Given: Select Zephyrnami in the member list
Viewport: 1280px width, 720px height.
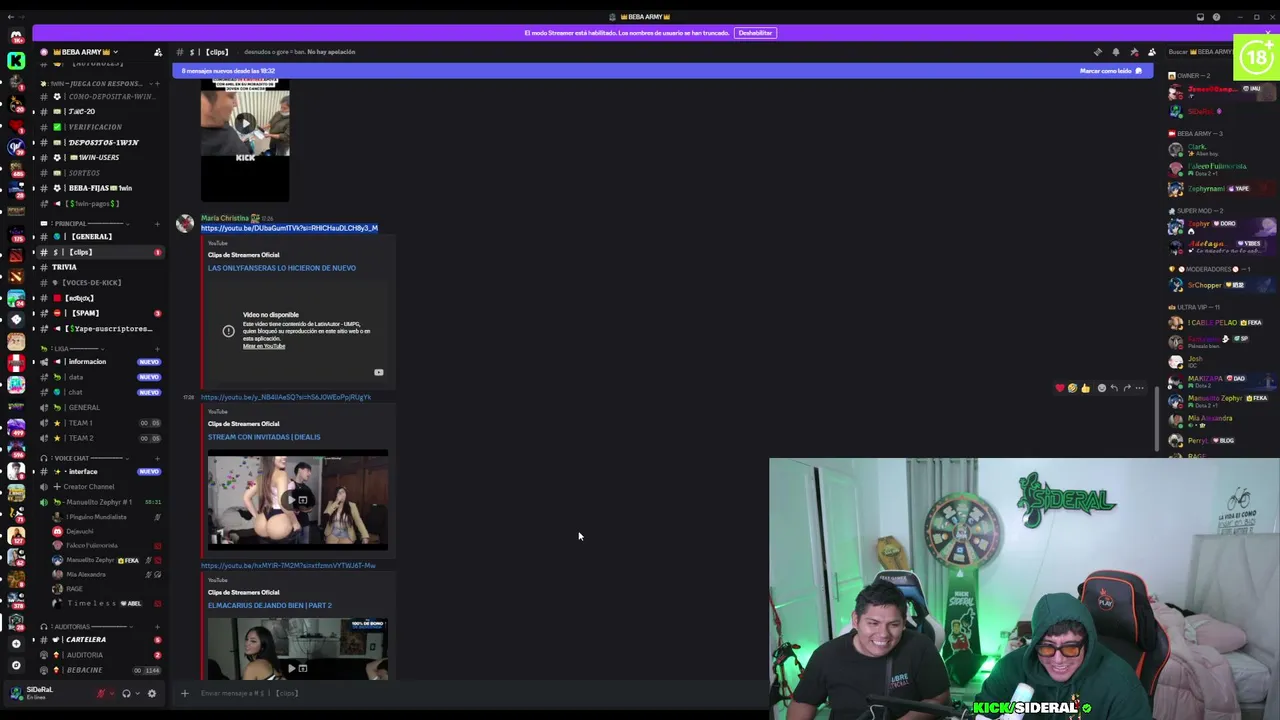Looking at the screenshot, I should 1220,189.
